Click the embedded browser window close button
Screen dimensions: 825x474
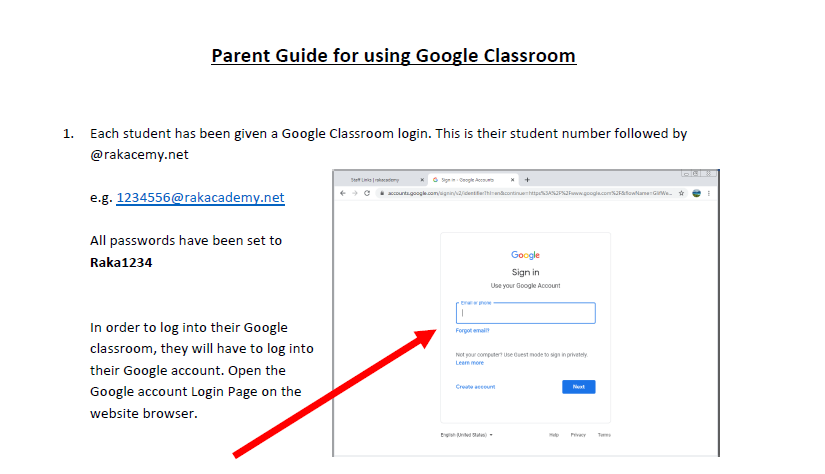(x=708, y=174)
